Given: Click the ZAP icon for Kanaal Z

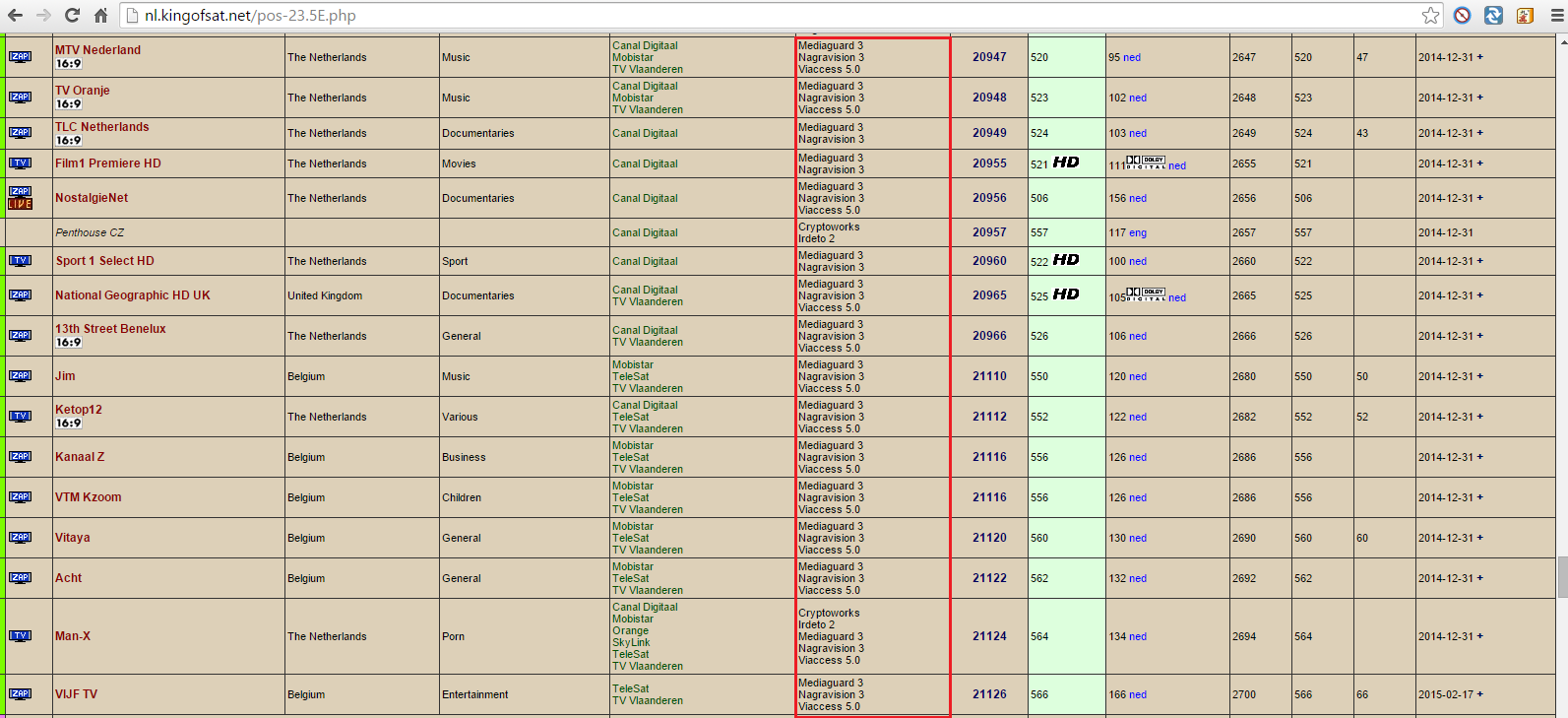Looking at the screenshot, I should point(20,457).
